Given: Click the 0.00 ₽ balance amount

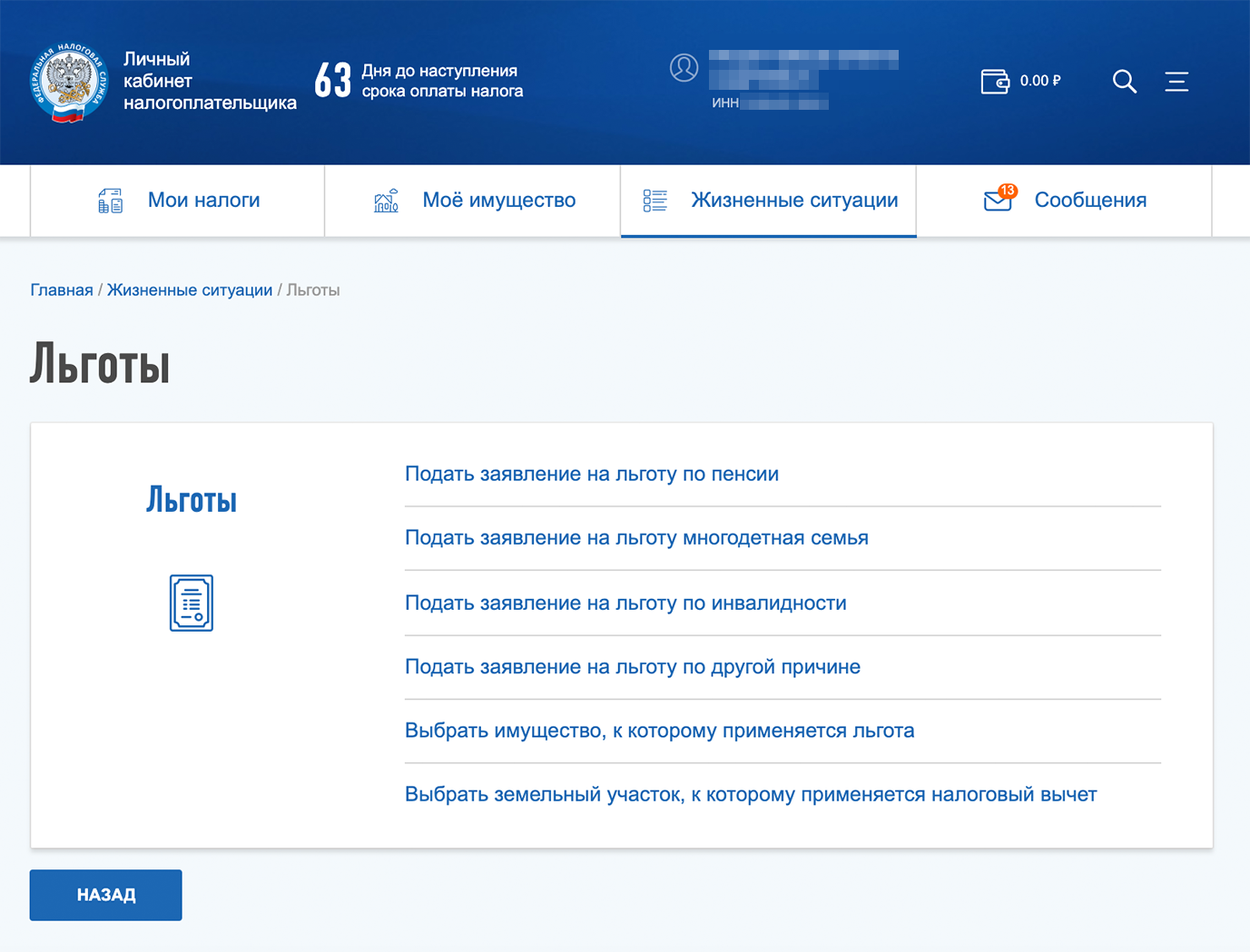Looking at the screenshot, I should [x=1040, y=81].
